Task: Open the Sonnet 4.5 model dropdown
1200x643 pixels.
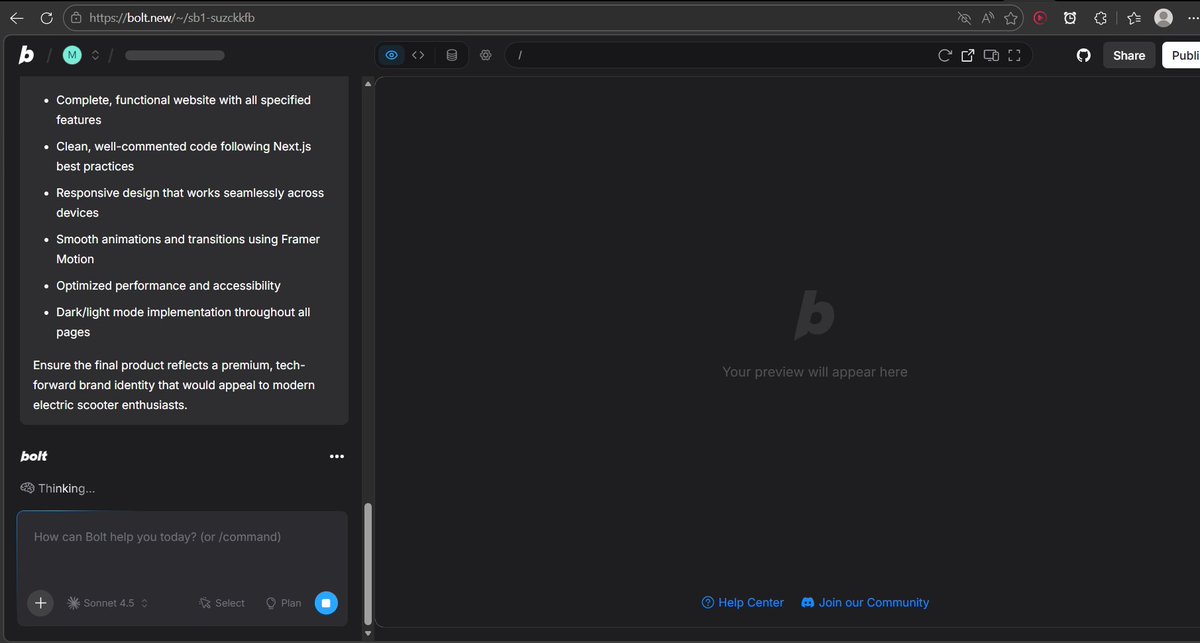Action: (x=108, y=603)
